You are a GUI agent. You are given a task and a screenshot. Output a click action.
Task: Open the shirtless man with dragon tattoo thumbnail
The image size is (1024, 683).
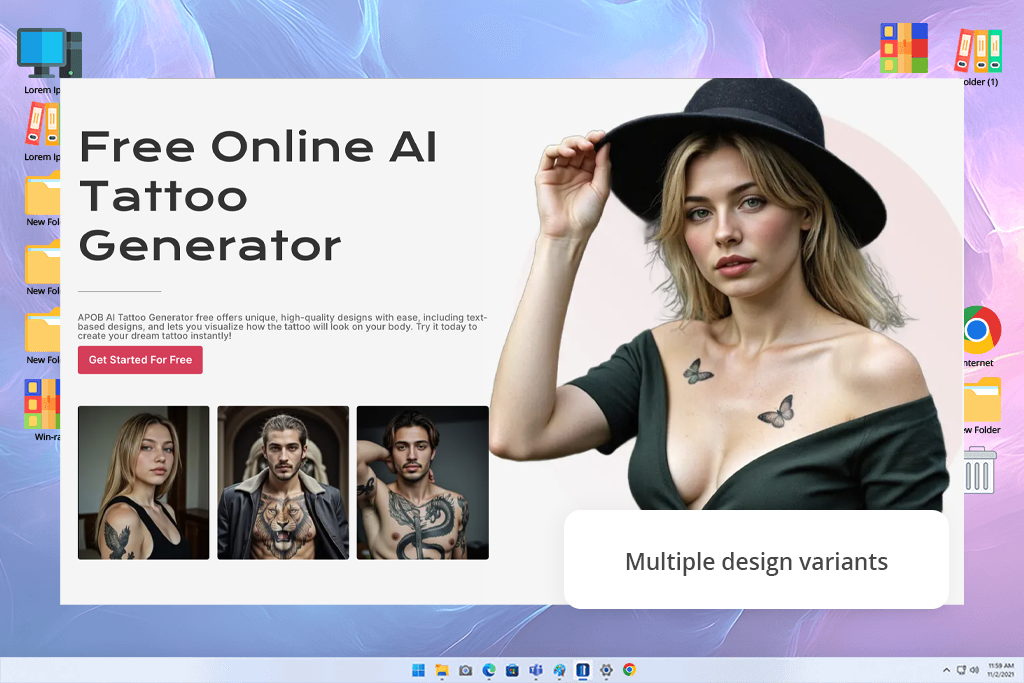pyautogui.click(x=423, y=483)
